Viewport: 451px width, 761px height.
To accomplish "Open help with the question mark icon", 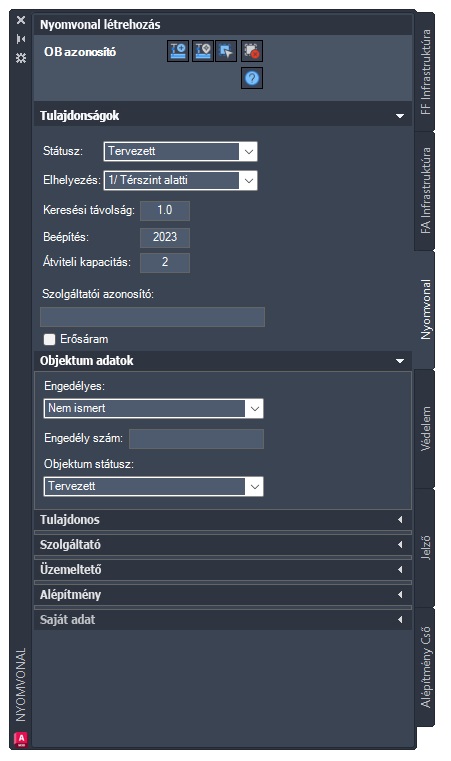I will point(251,78).
